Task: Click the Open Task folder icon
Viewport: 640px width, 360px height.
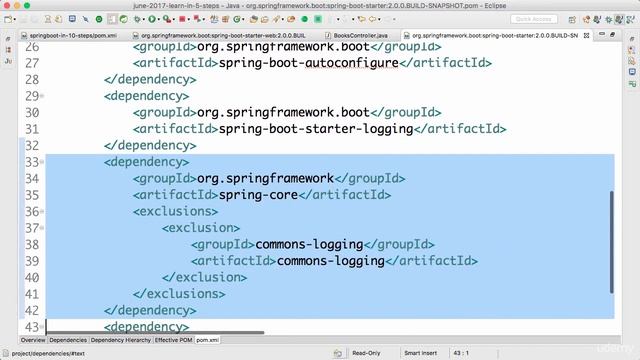Action: click(264, 19)
